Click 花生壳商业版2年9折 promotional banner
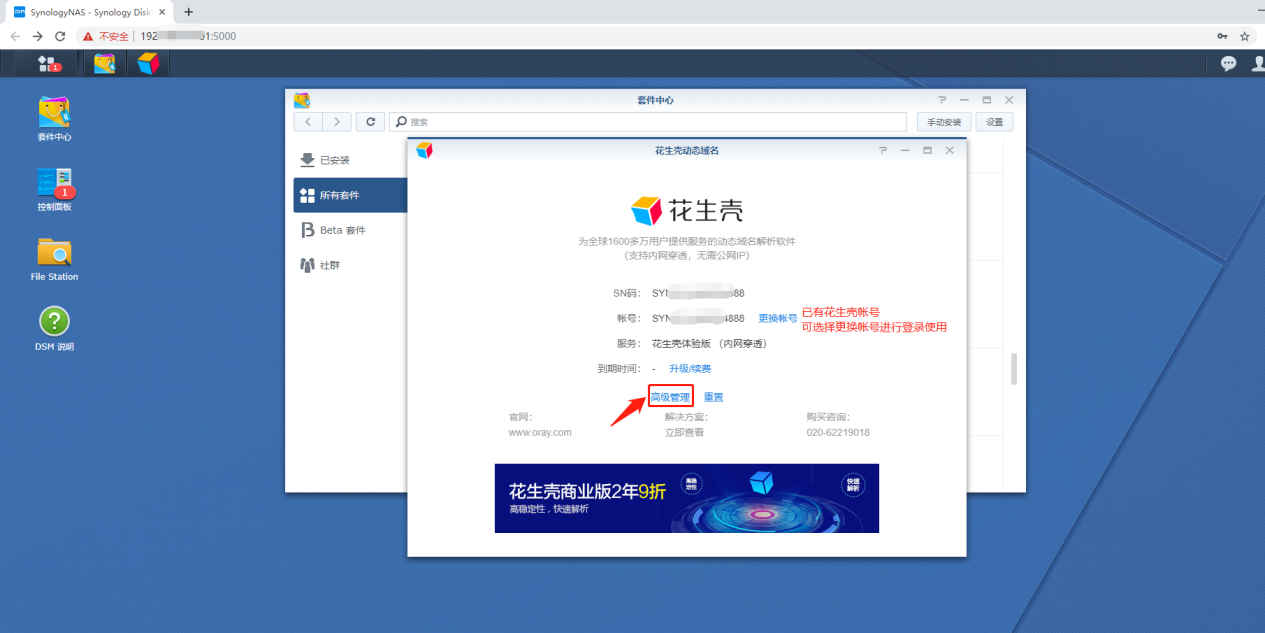This screenshot has width=1265, height=633. 687,498
